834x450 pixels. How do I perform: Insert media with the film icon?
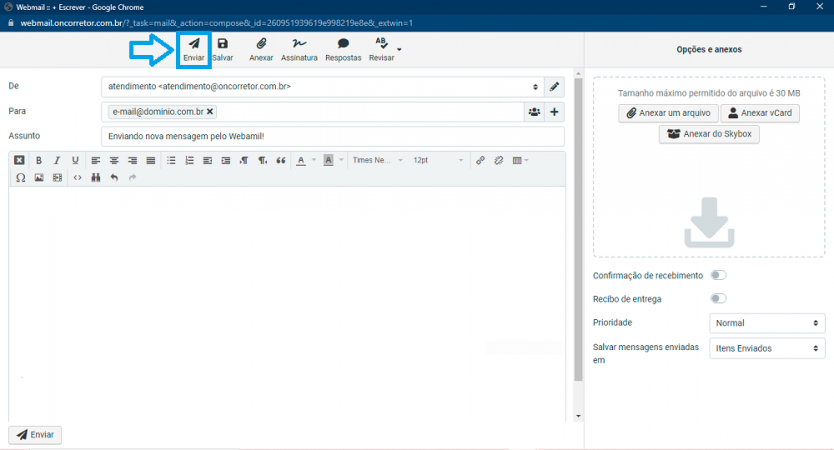pos(57,178)
